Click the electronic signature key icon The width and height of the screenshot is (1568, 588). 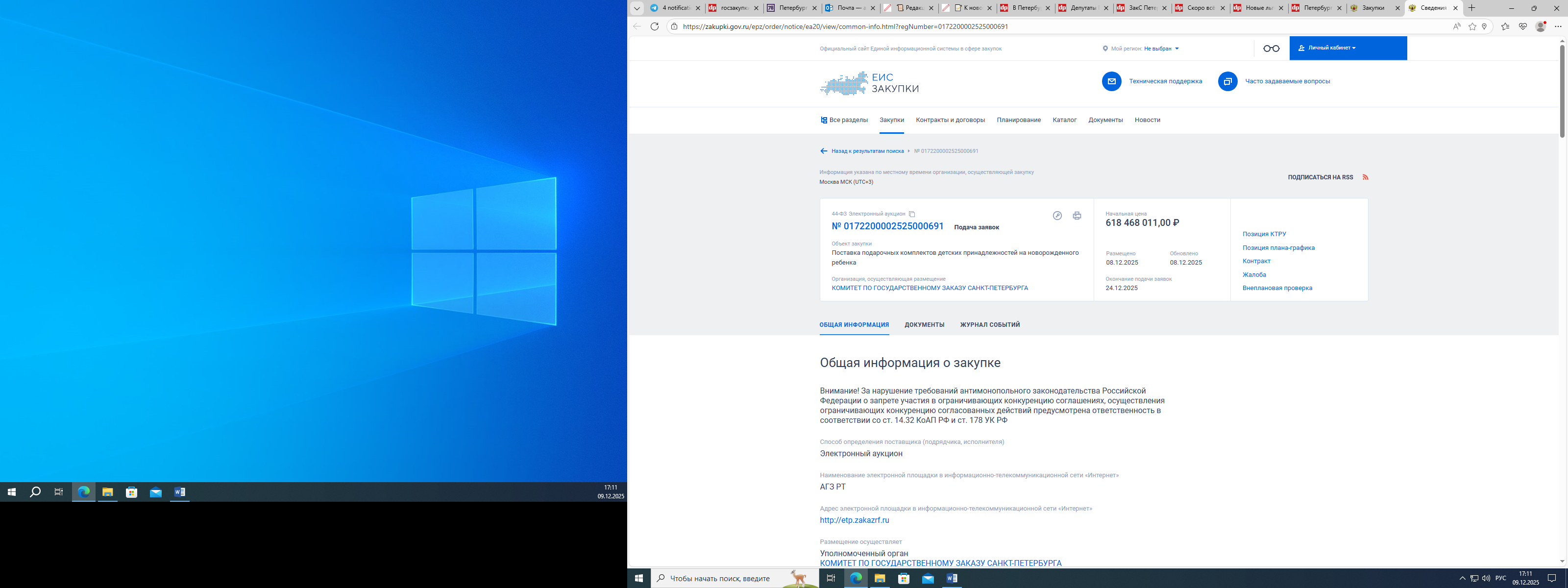click(1057, 216)
